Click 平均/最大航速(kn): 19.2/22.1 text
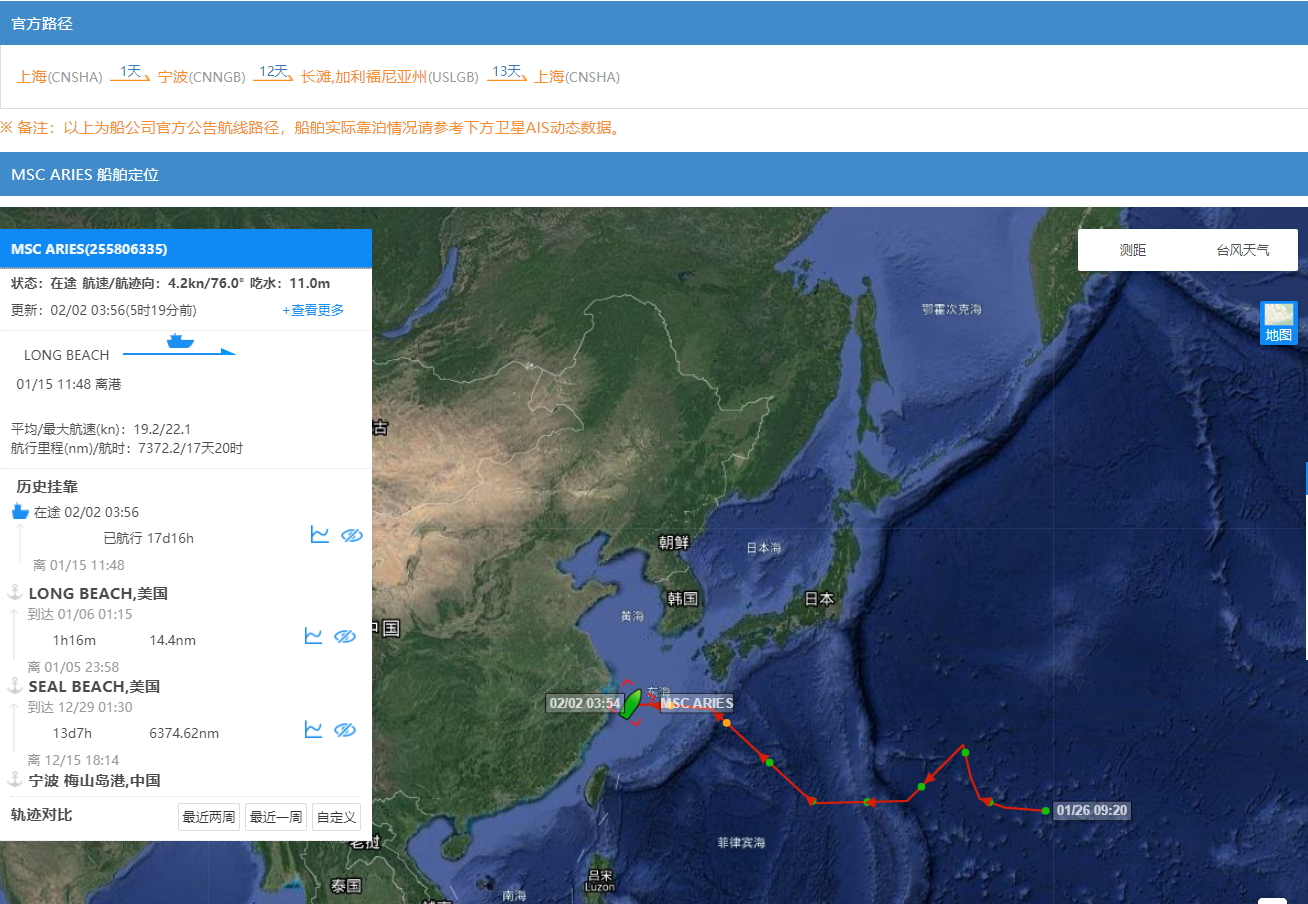 [x=101, y=429]
